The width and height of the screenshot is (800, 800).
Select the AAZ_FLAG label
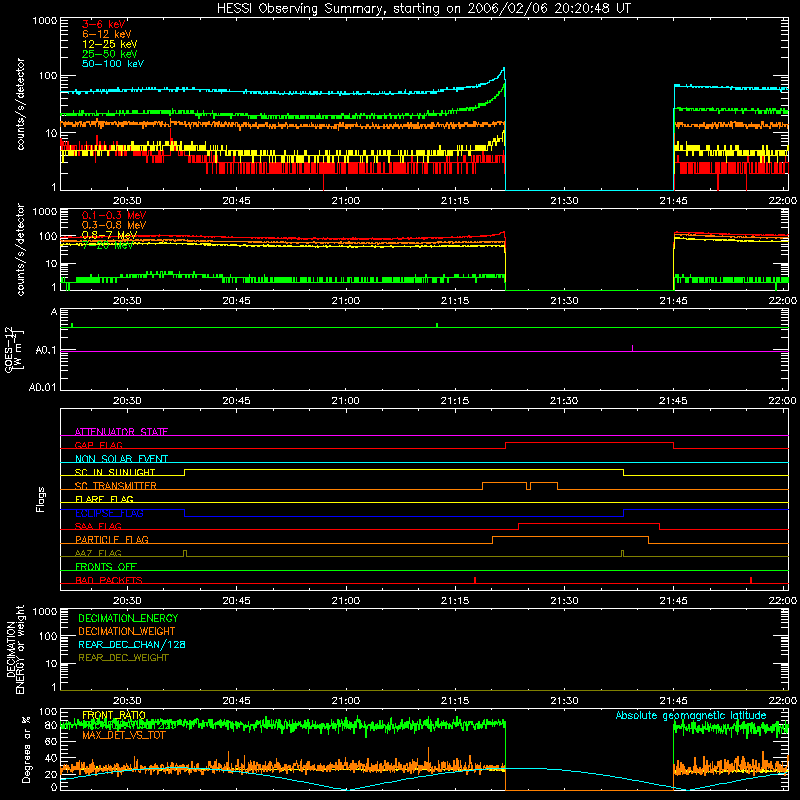pos(98,553)
